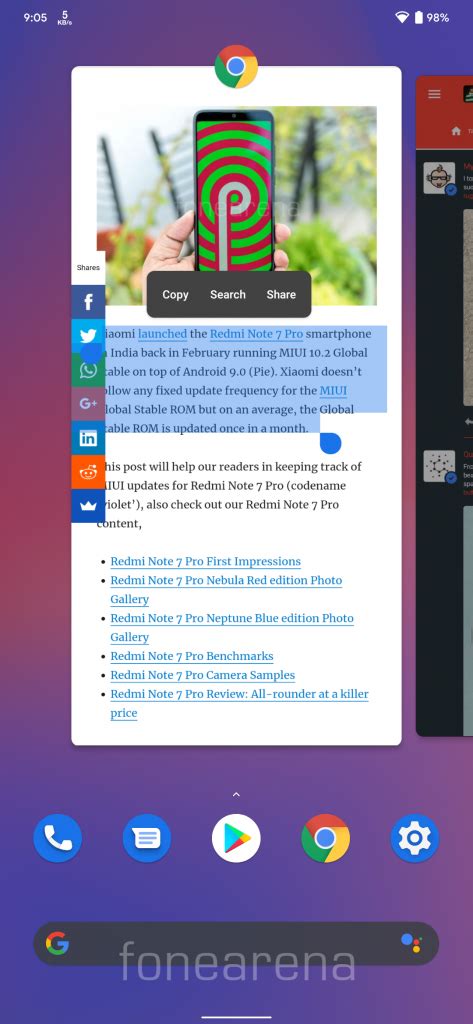473x1024 pixels.
Task: Open the MIUI link in the article
Action: pyautogui.click(x=333, y=391)
